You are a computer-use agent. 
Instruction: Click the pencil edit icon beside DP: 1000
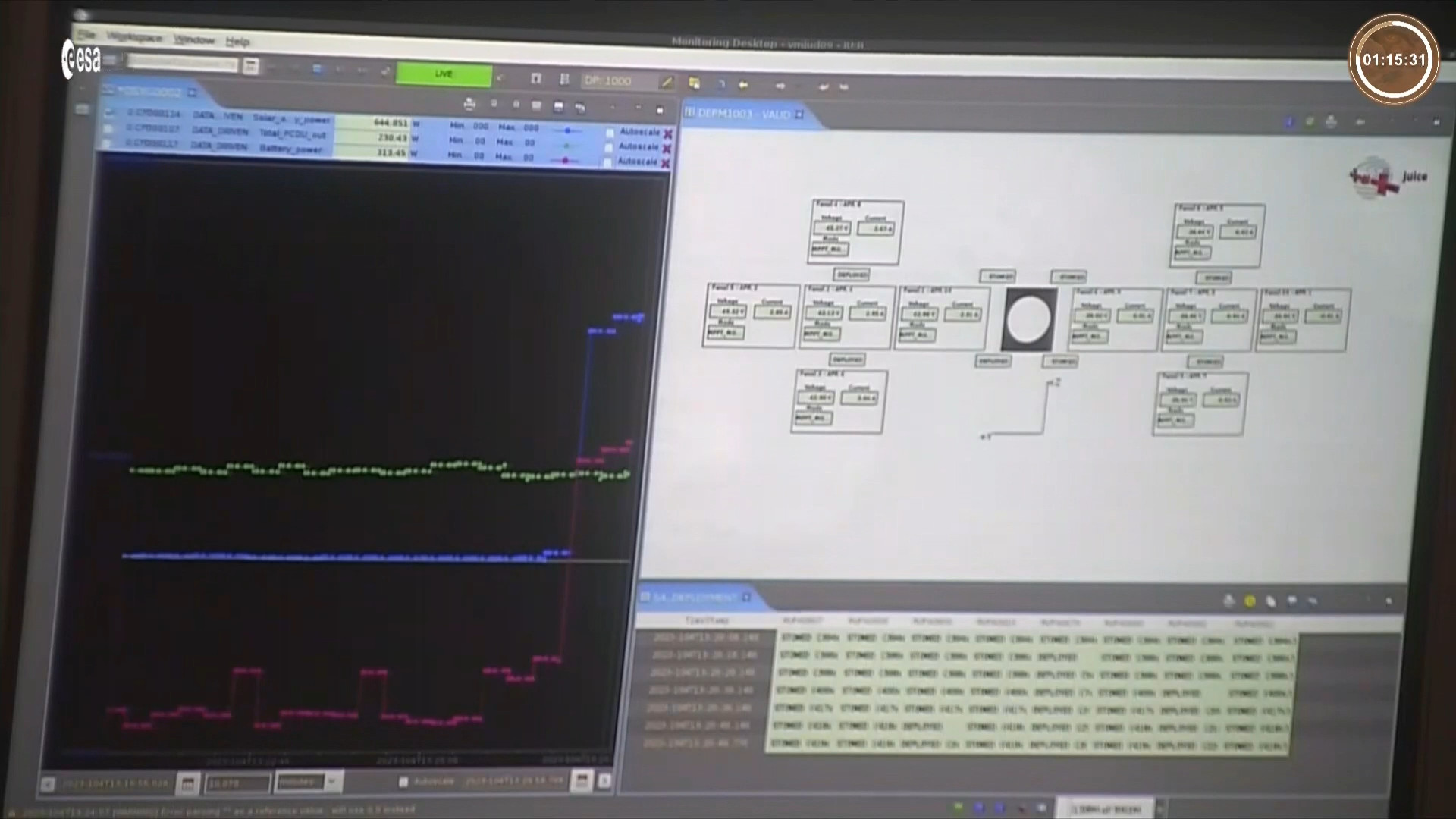coord(667,82)
